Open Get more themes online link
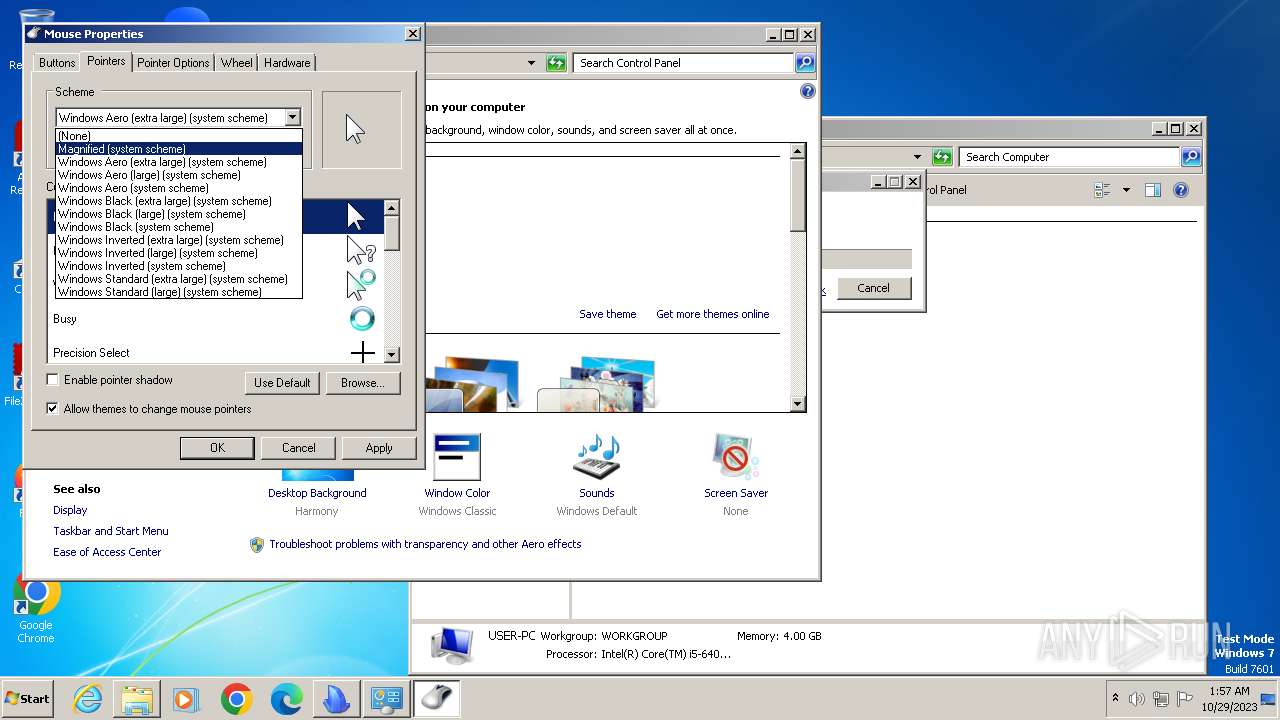 [x=713, y=314]
